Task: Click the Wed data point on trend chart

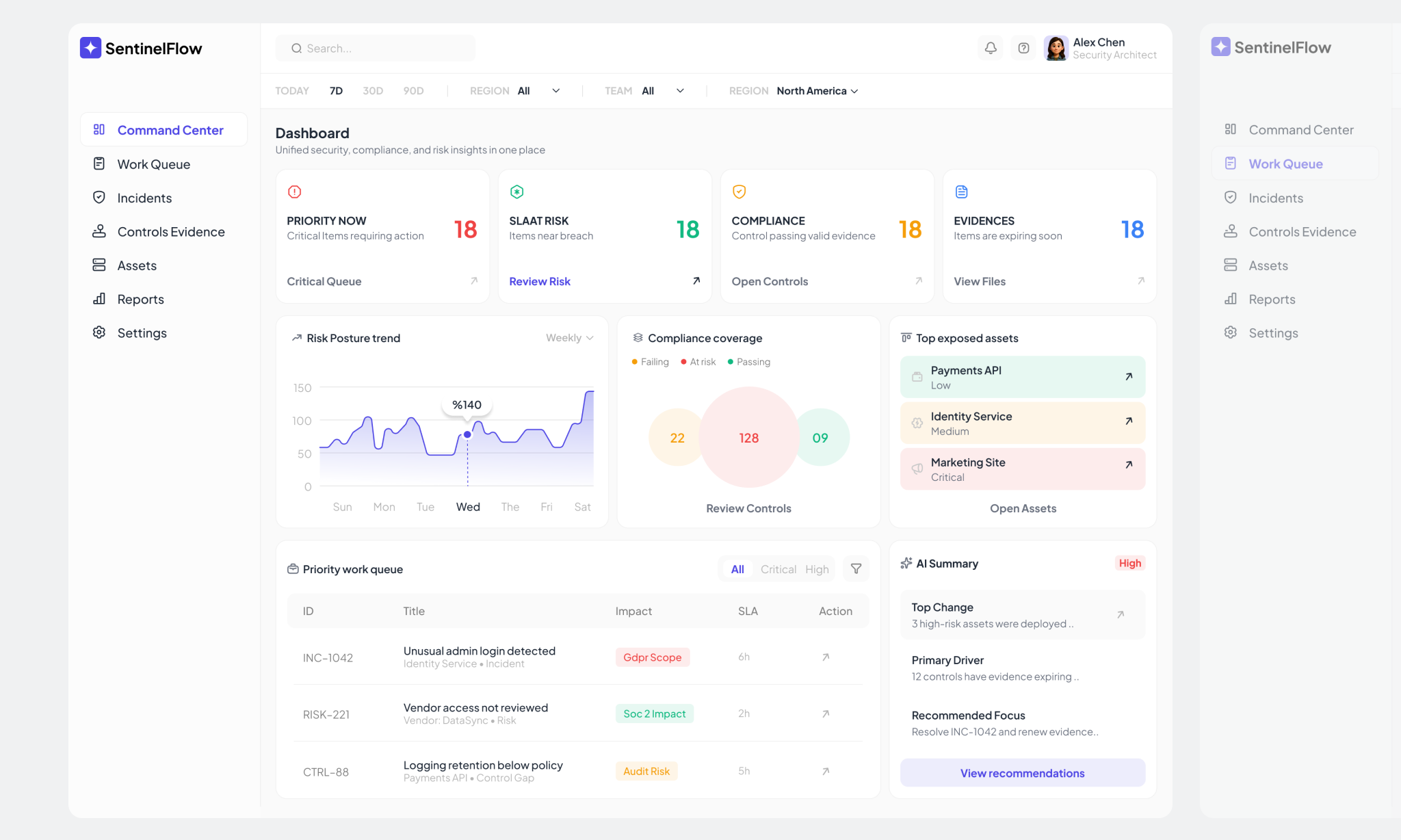Action: 467,434
